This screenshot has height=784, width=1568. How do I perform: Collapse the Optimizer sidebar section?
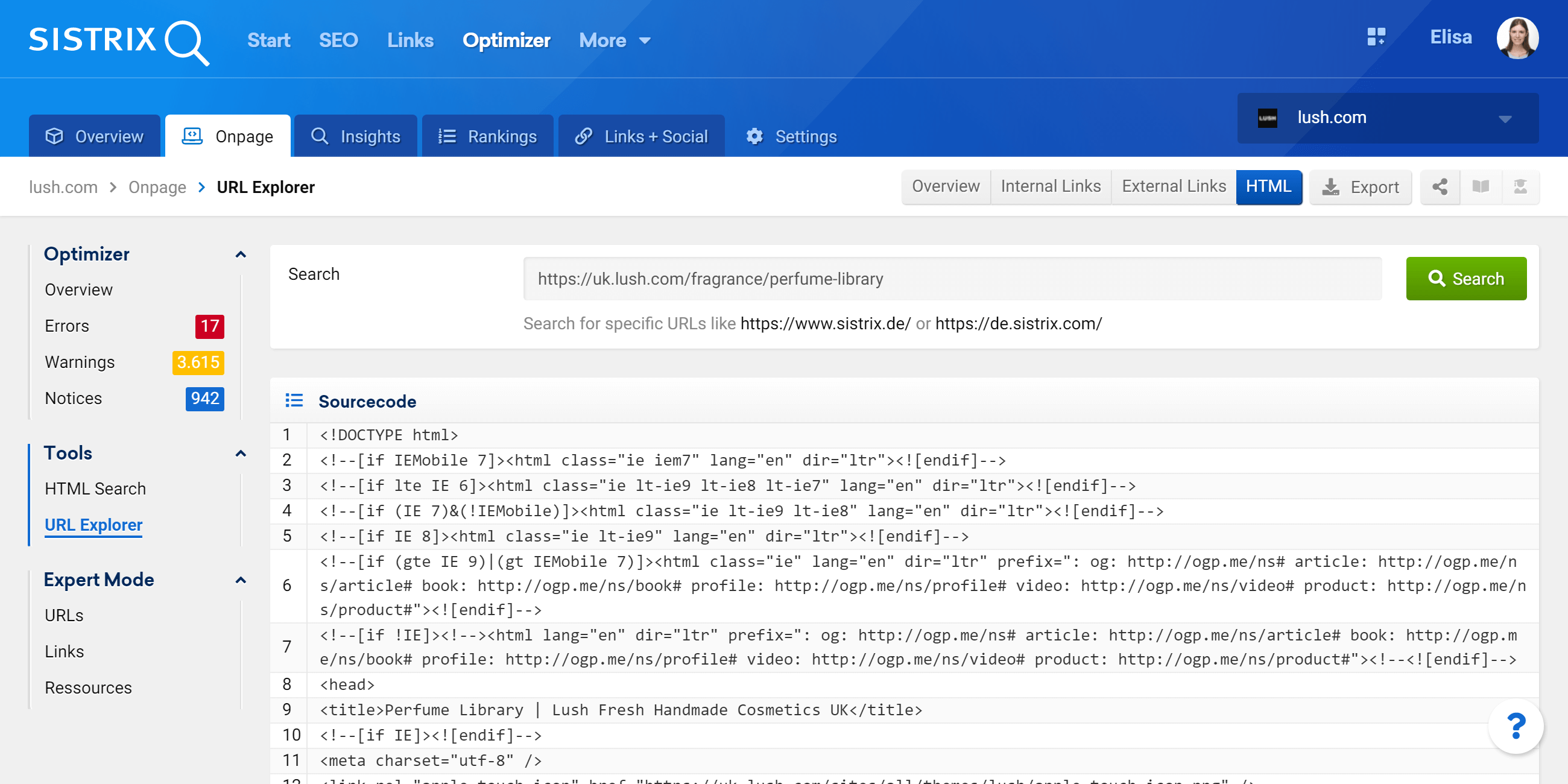[241, 254]
